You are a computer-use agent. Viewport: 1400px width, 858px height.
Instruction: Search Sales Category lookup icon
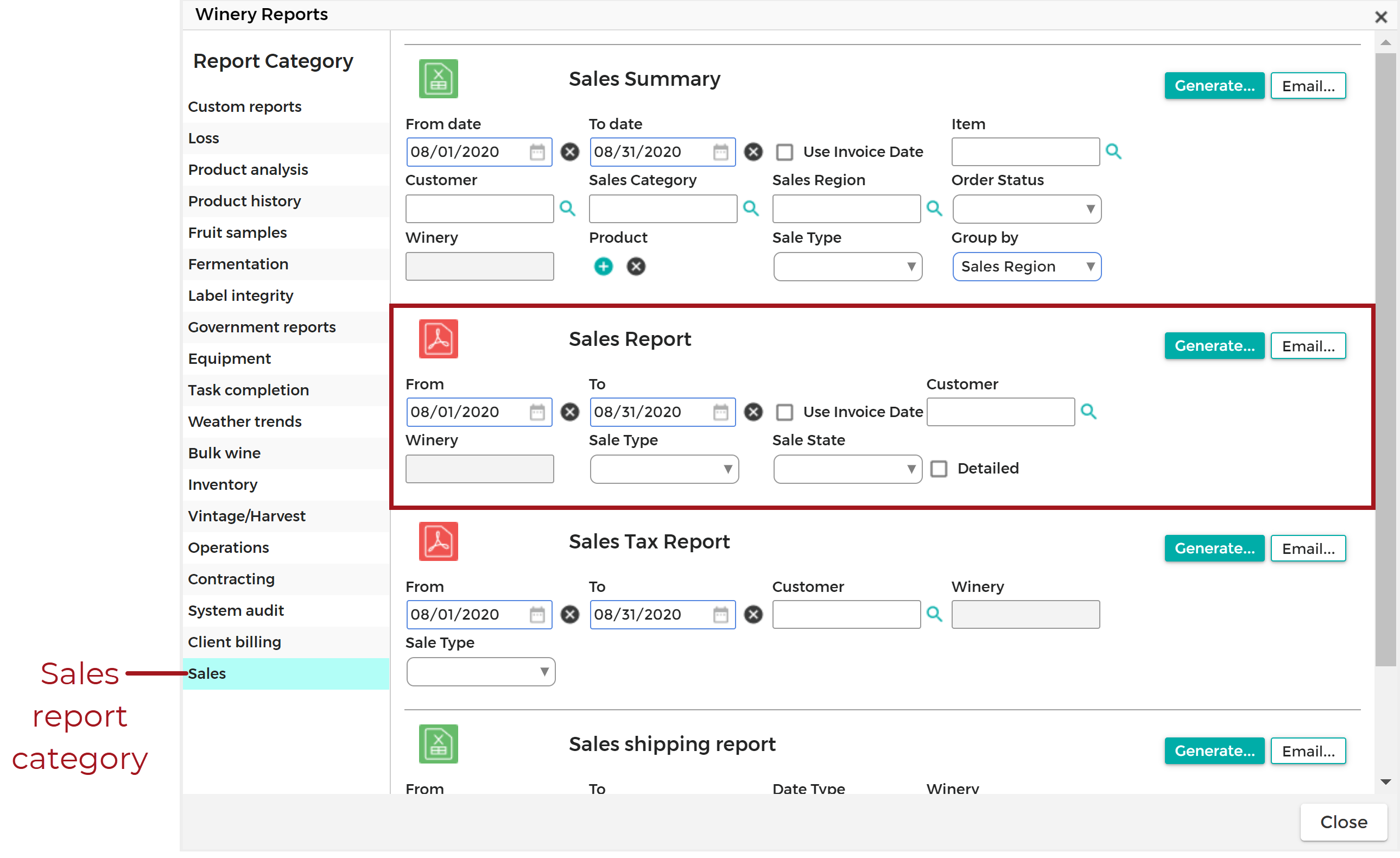(751, 208)
